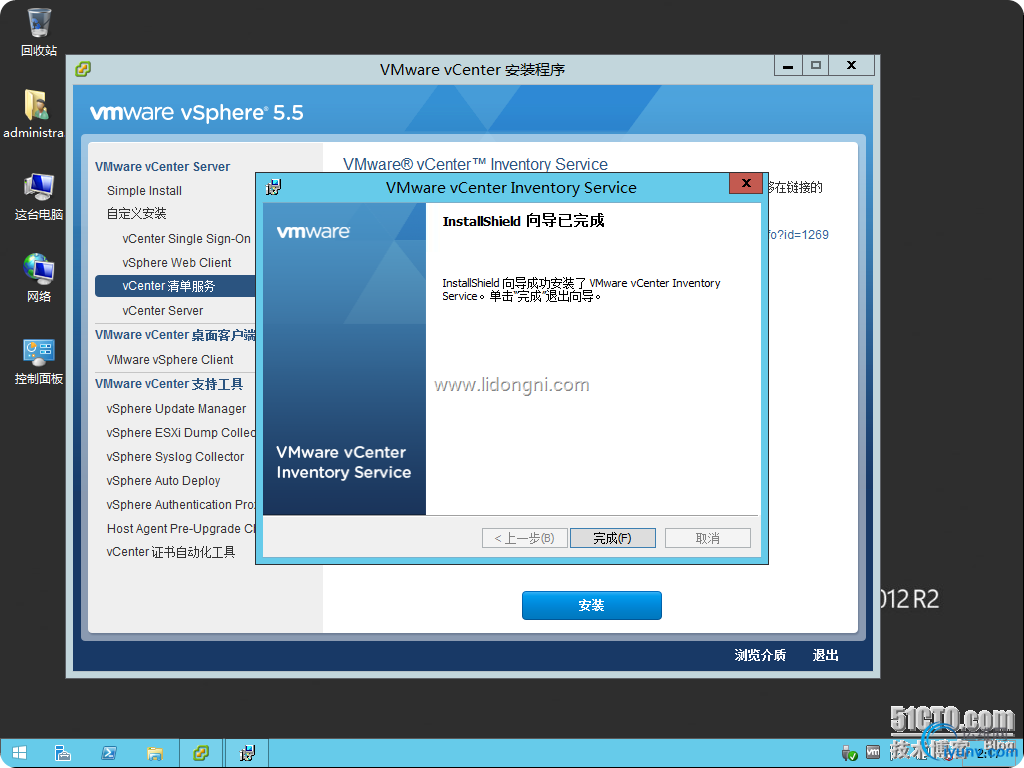Screen dimensions: 1024x768
Task: Click the partially hidden id=1269 hyperlink
Action: pyautogui.click(x=798, y=234)
